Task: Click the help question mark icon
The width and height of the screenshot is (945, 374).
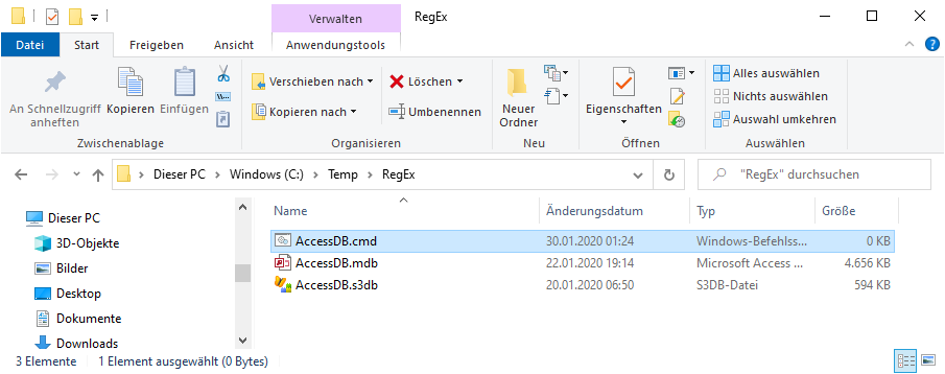Action: click(931, 45)
